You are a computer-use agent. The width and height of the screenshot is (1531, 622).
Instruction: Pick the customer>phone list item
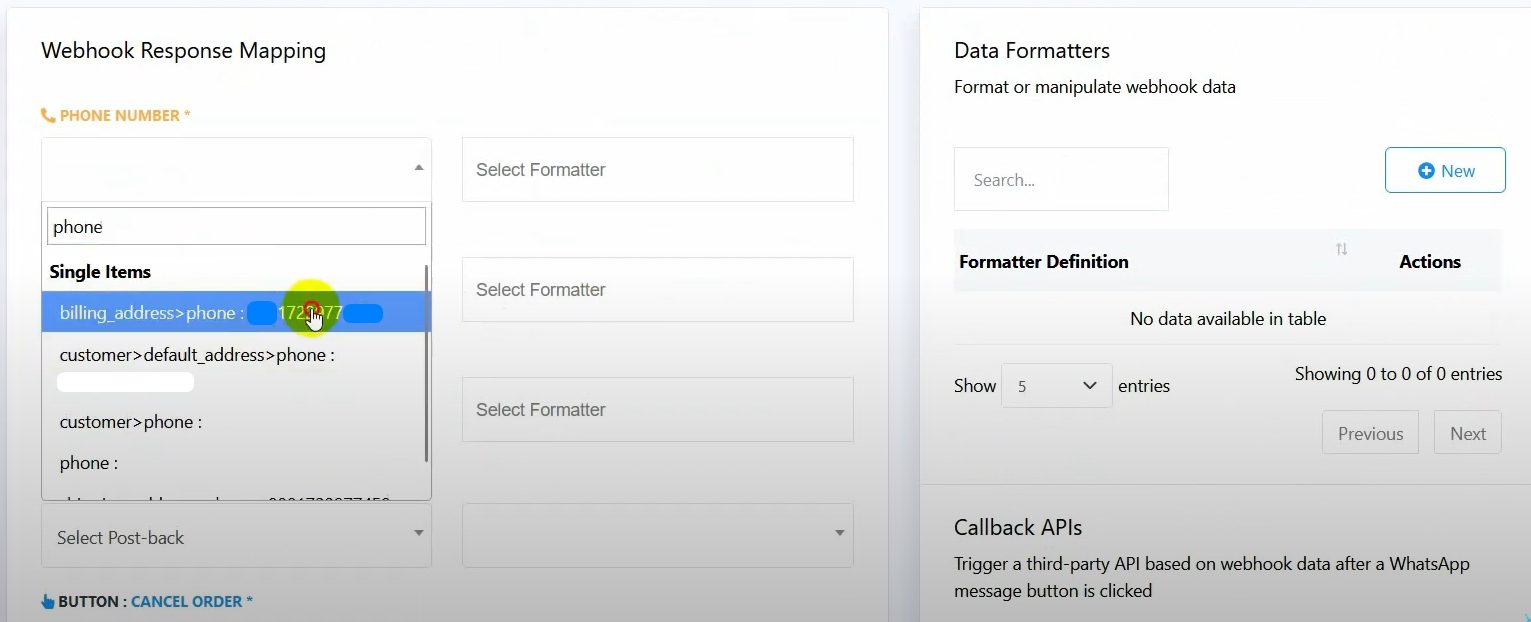click(131, 422)
